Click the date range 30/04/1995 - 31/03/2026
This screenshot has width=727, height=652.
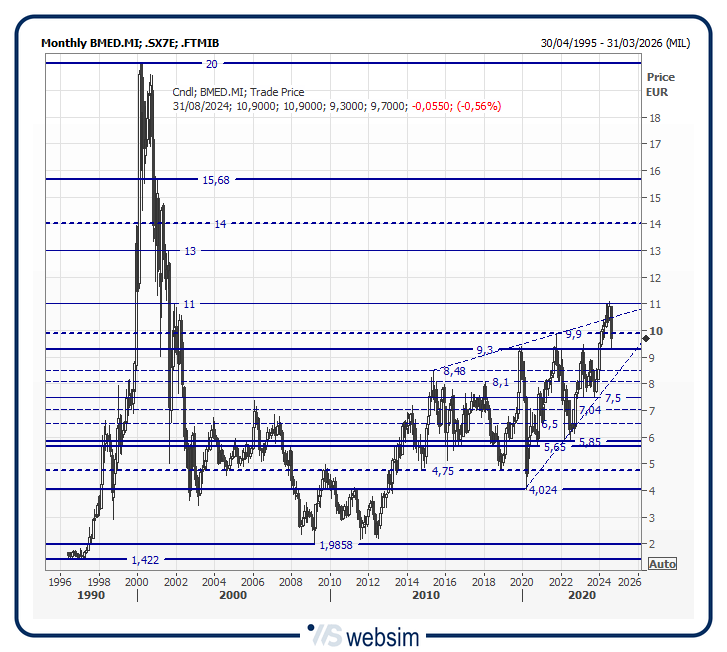(614, 43)
